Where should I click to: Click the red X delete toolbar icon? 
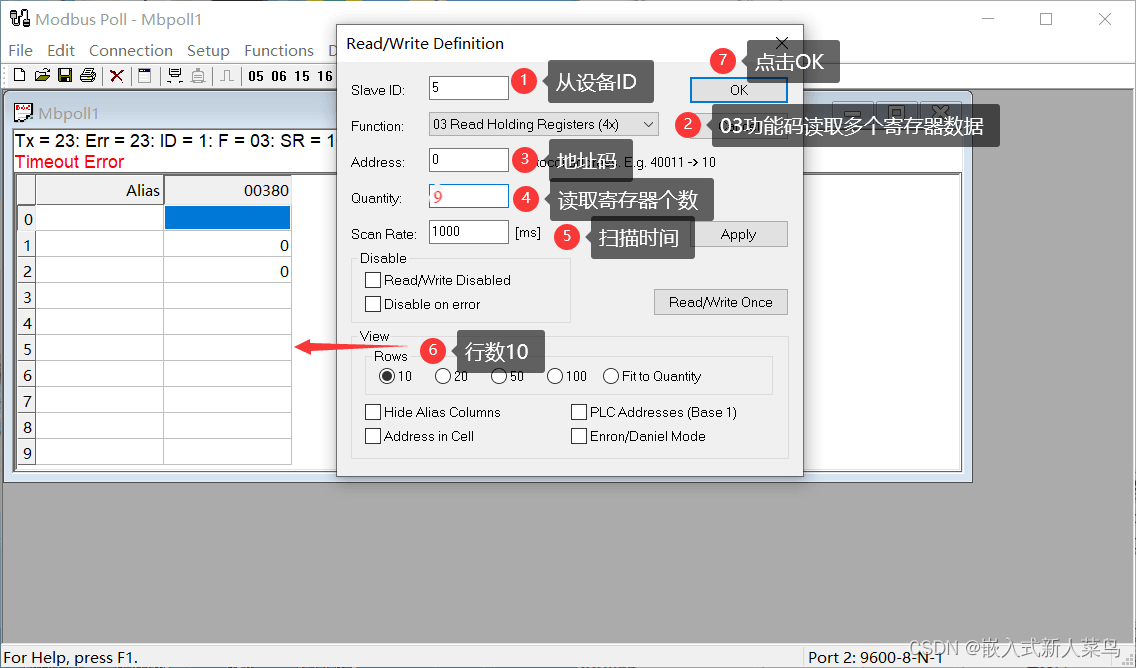tap(117, 75)
